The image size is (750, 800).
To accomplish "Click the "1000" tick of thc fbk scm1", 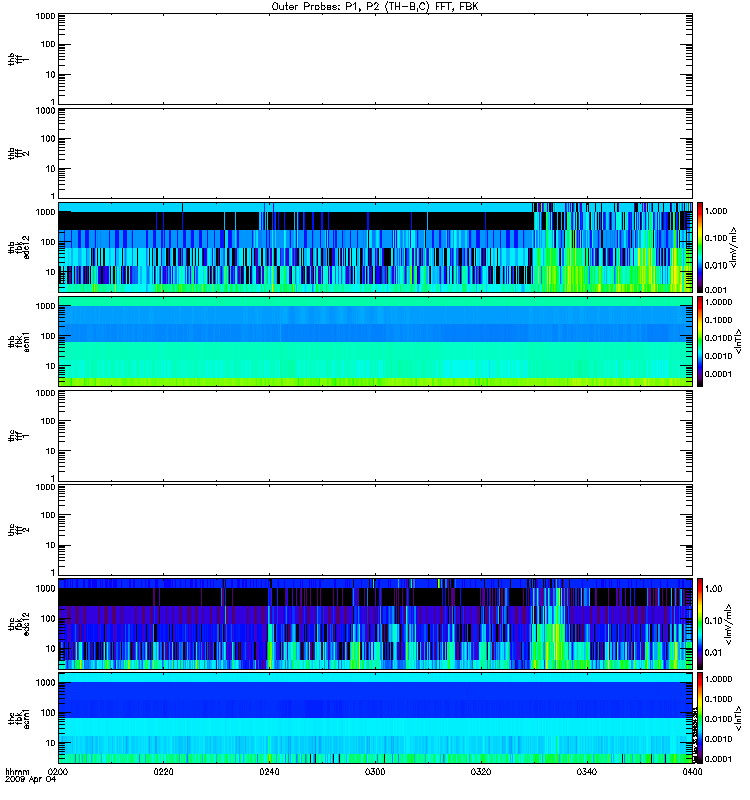I will pos(45,683).
